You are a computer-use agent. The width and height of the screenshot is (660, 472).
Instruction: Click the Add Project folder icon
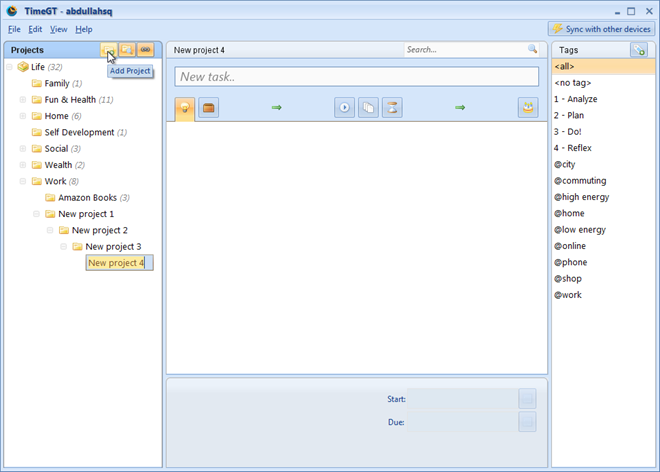point(109,50)
